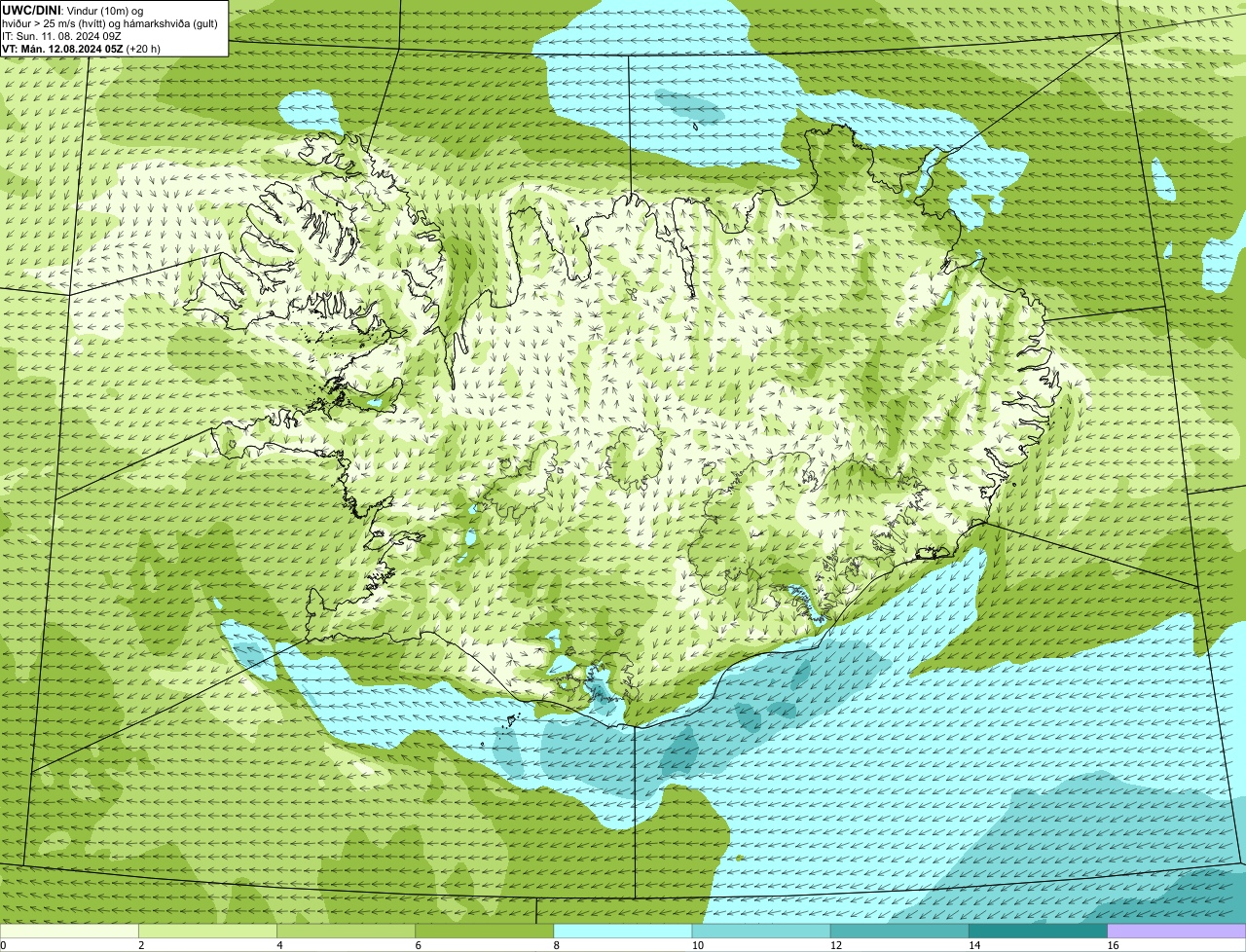Select the 2–4 m/s light yellow-green legend segment
1246x952 pixels.
click(208, 931)
